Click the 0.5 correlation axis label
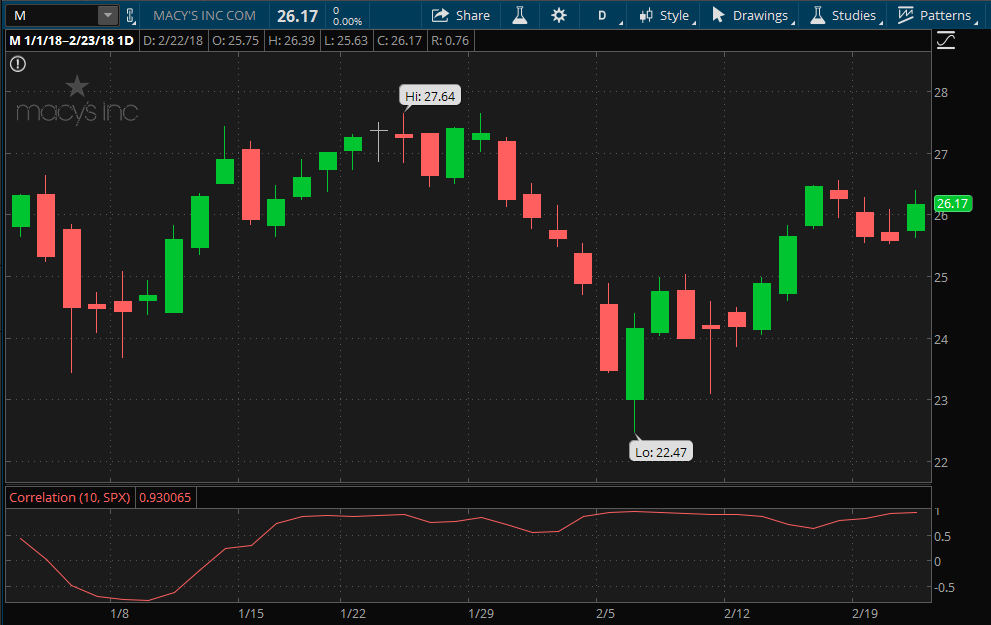 coord(942,537)
